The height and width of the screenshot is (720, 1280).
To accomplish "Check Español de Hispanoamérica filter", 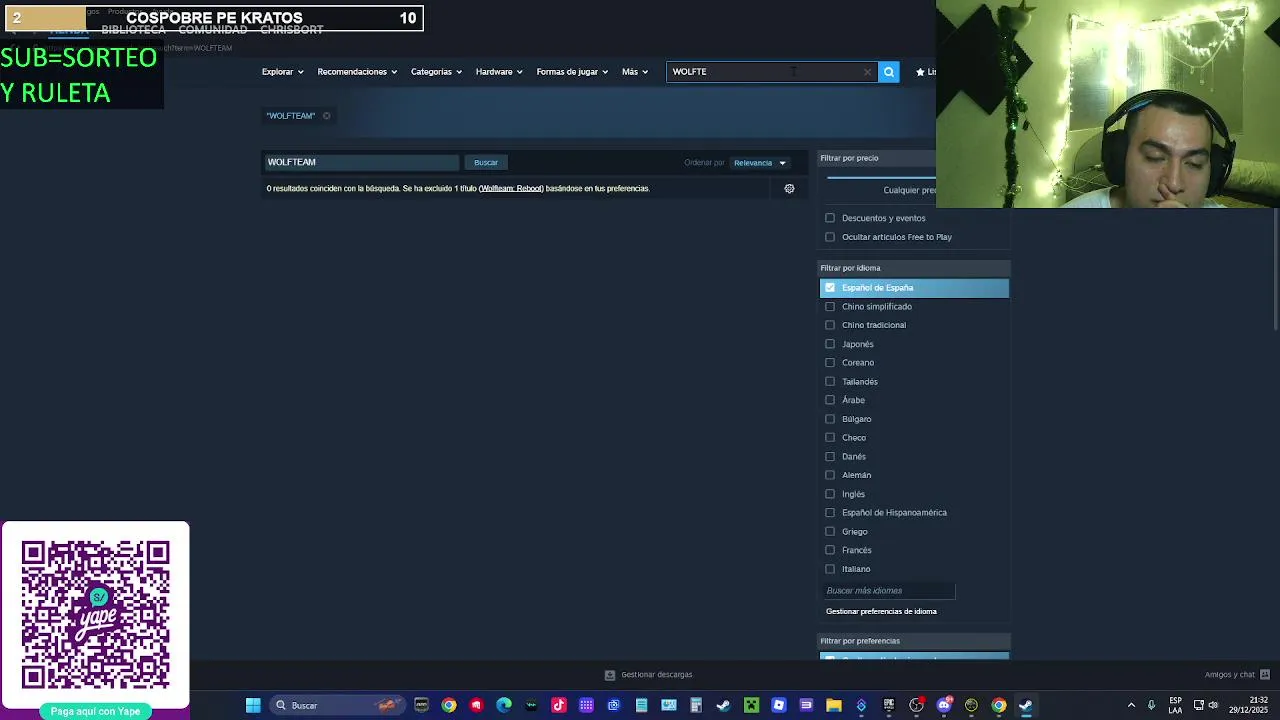I will pyautogui.click(x=830, y=513).
